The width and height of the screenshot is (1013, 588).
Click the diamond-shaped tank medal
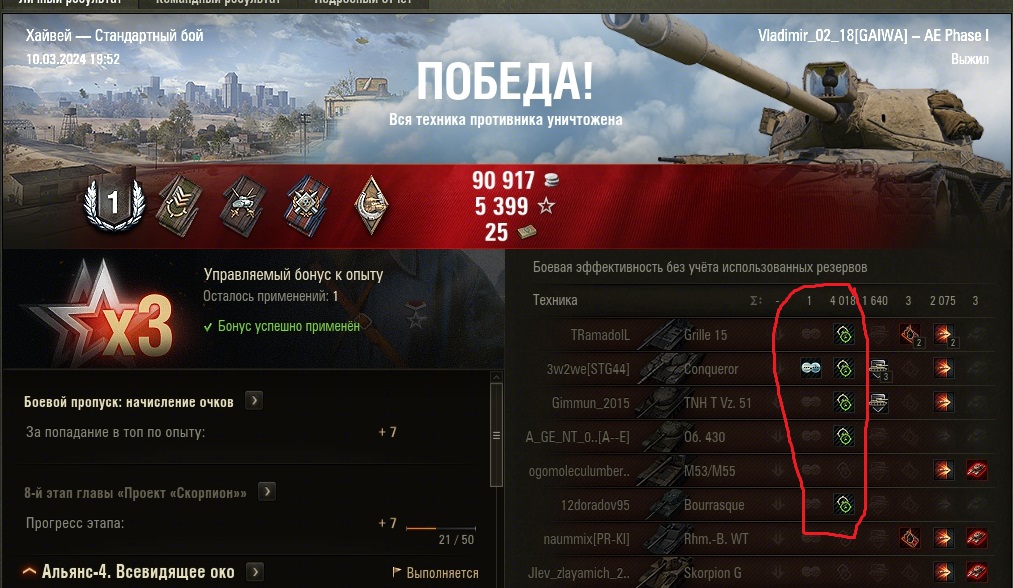(371, 205)
